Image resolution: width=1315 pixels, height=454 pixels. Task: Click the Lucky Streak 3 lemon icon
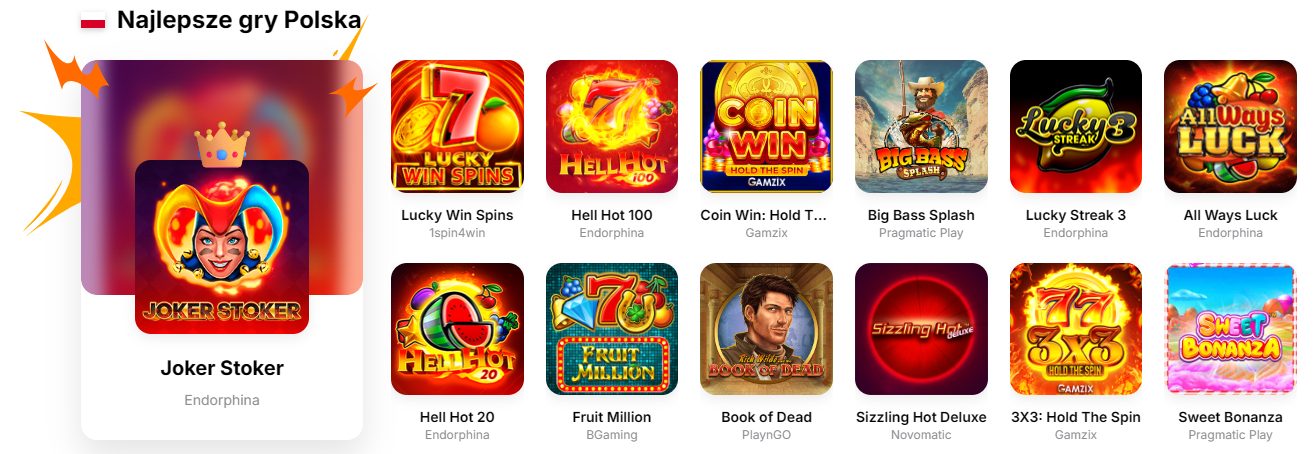pos(1076,126)
